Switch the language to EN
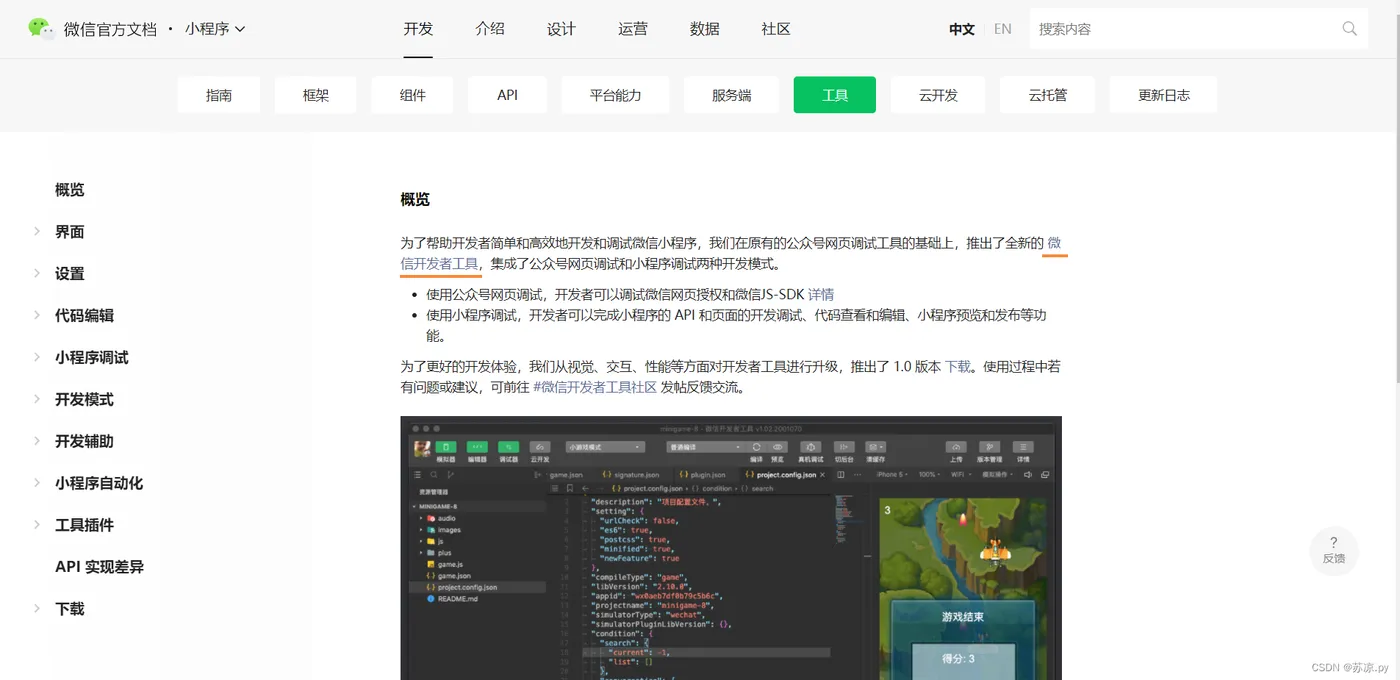Image resolution: width=1400 pixels, height=680 pixels. click(x=1003, y=29)
